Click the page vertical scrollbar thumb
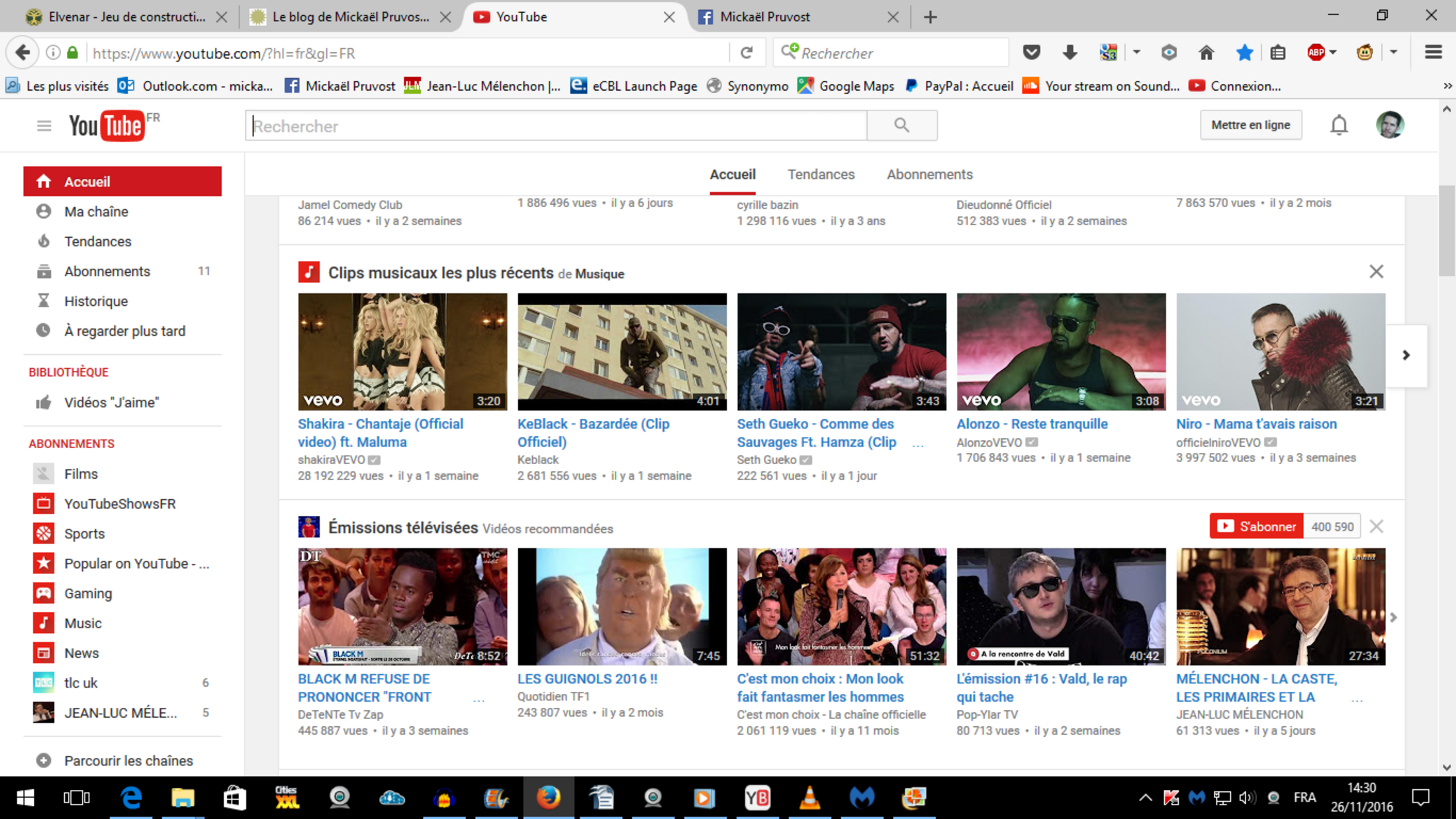Image resolution: width=1456 pixels, height=819 pixels. click(1446, 230)
